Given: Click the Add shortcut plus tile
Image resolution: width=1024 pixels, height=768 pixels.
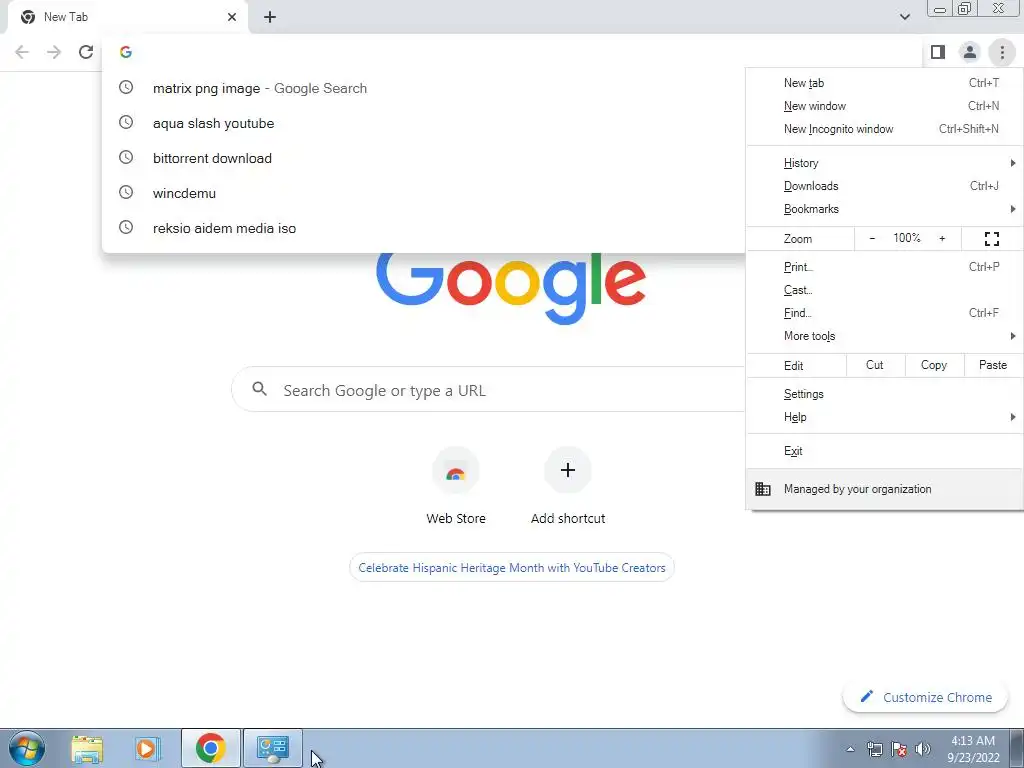Looking at the screenshot, I should pyautogui.click(x=568, y=487).
